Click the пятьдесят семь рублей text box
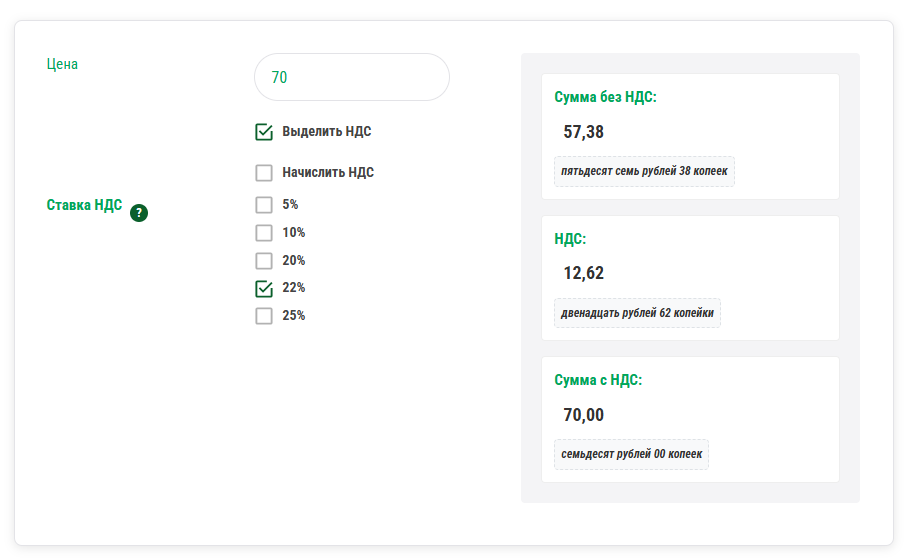This screenshot has height=559, width=912. click(x=645, y=171)
